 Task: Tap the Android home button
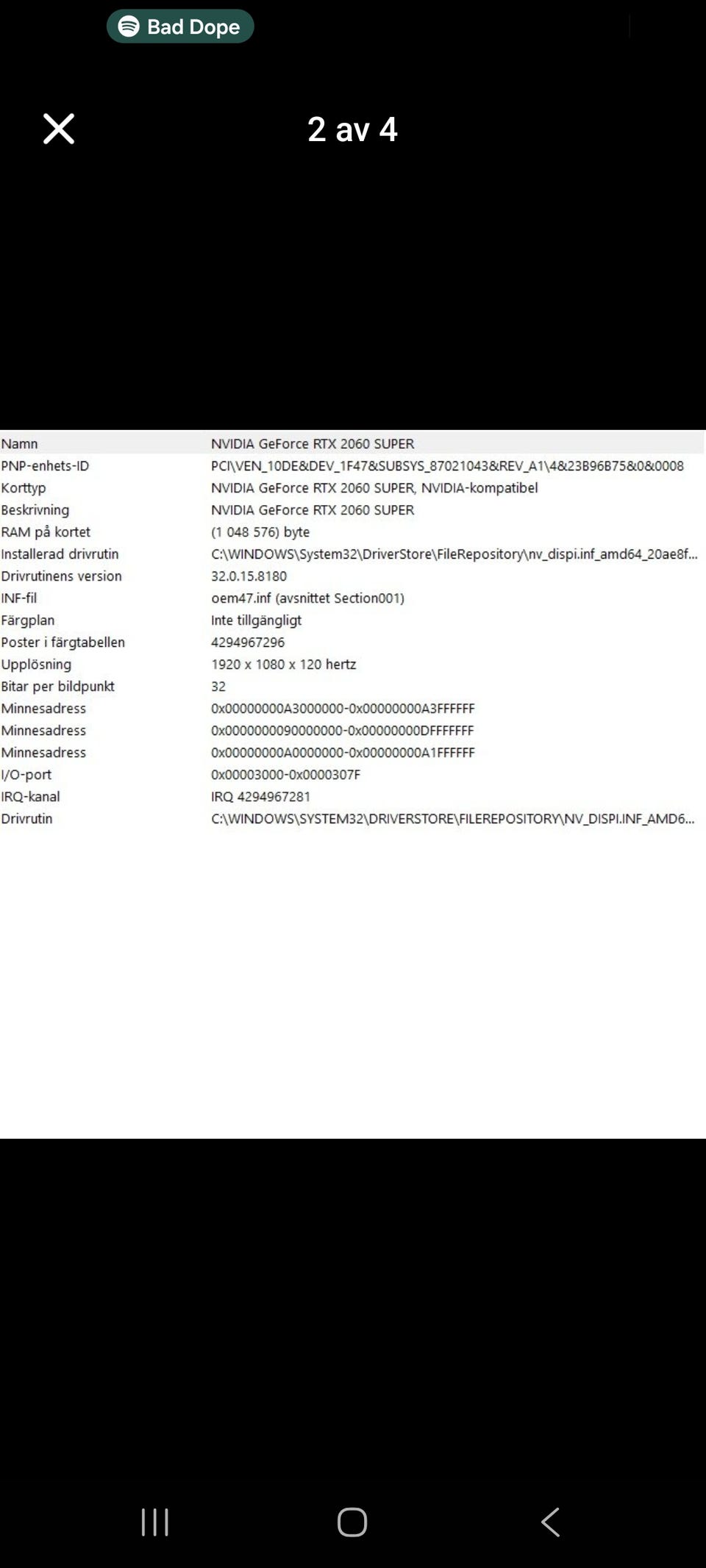(352, 1522)
